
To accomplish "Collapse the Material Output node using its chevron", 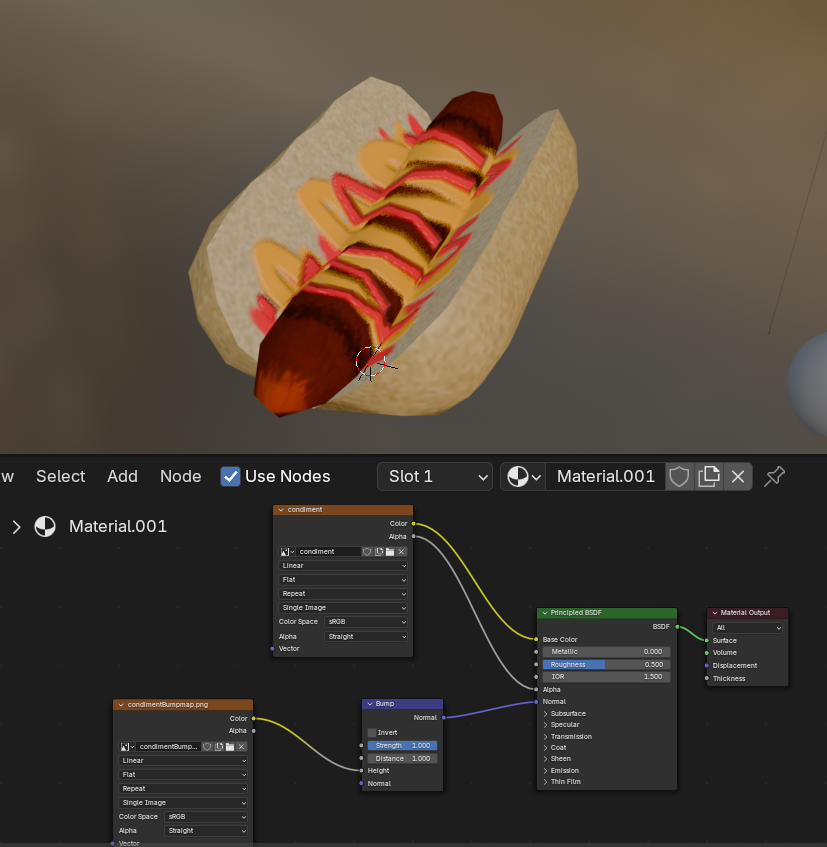I will (715, 613).
